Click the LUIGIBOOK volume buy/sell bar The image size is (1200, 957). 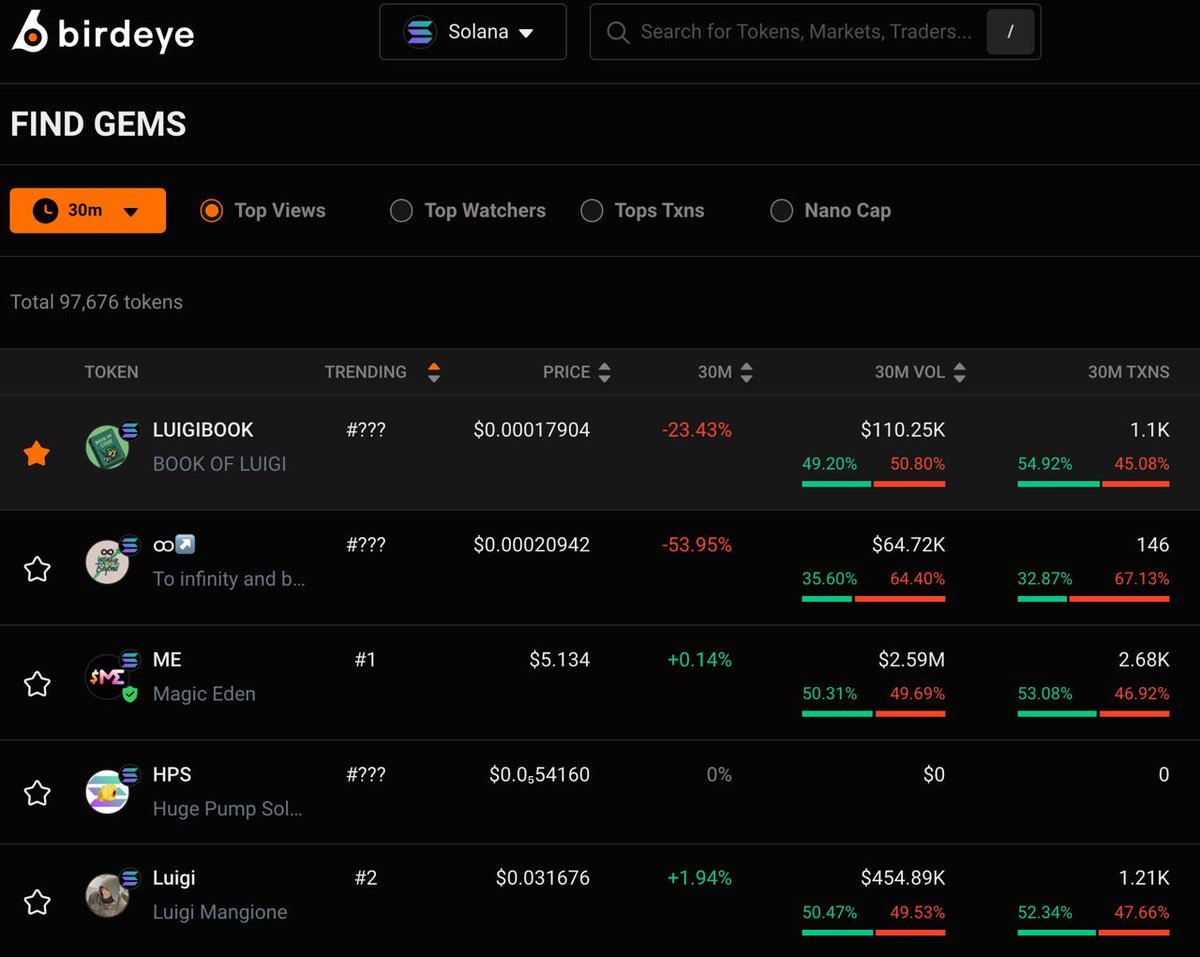point(873,484)
